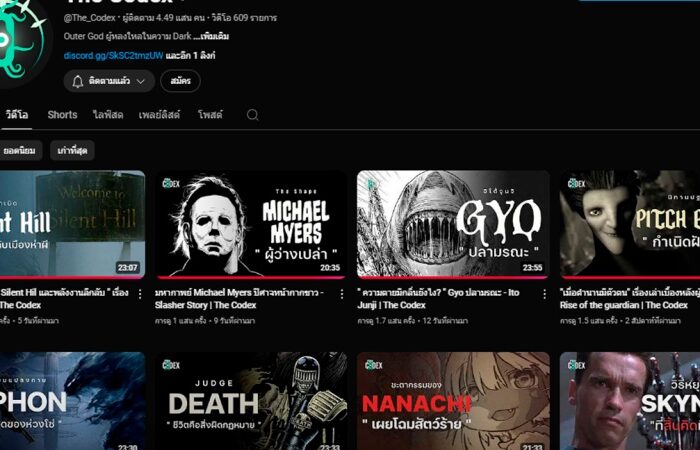
Task: Open the three-dot menu for Gyo video
Action: [545, 294]
